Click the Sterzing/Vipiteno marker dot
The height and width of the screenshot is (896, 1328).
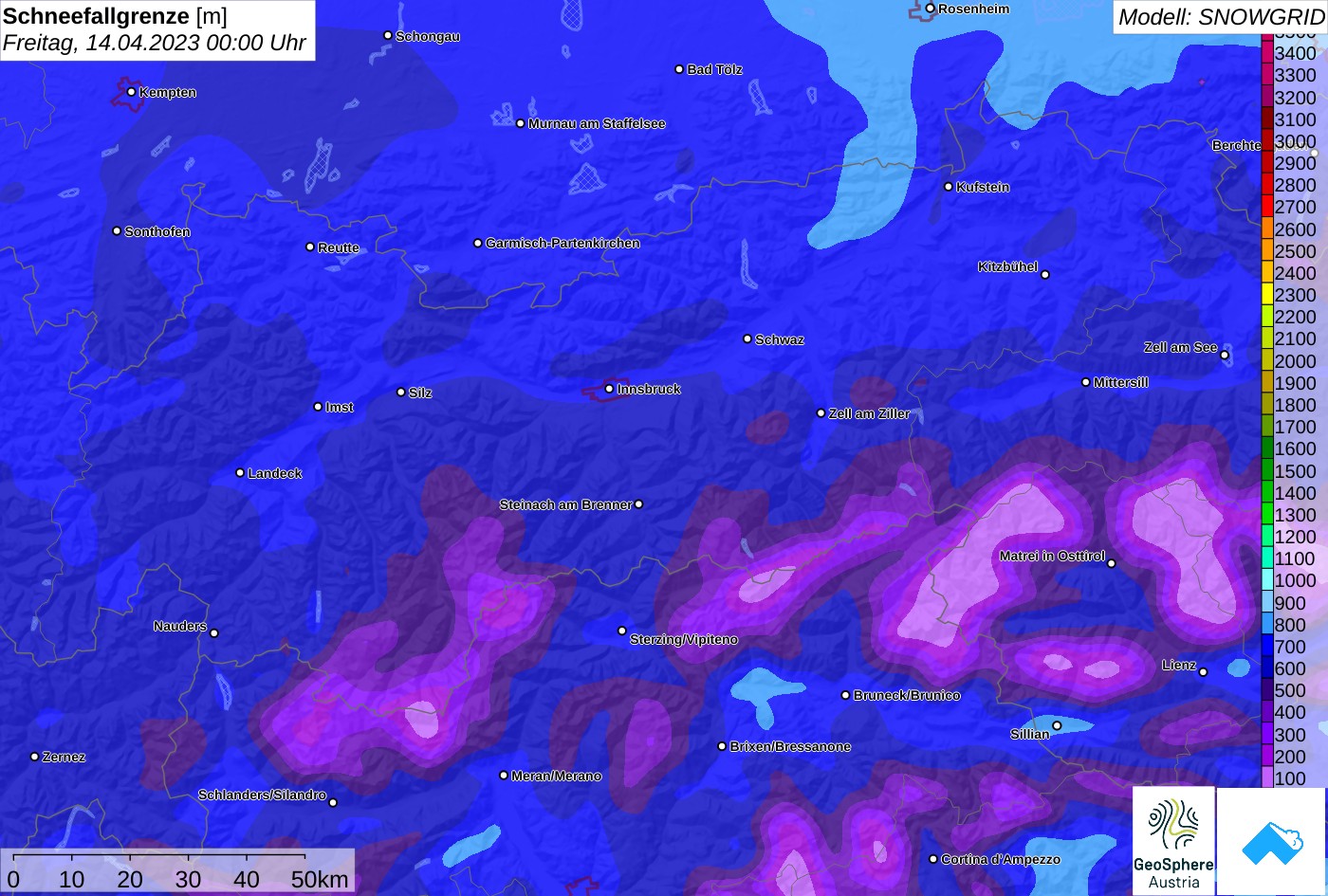point(622,631)
